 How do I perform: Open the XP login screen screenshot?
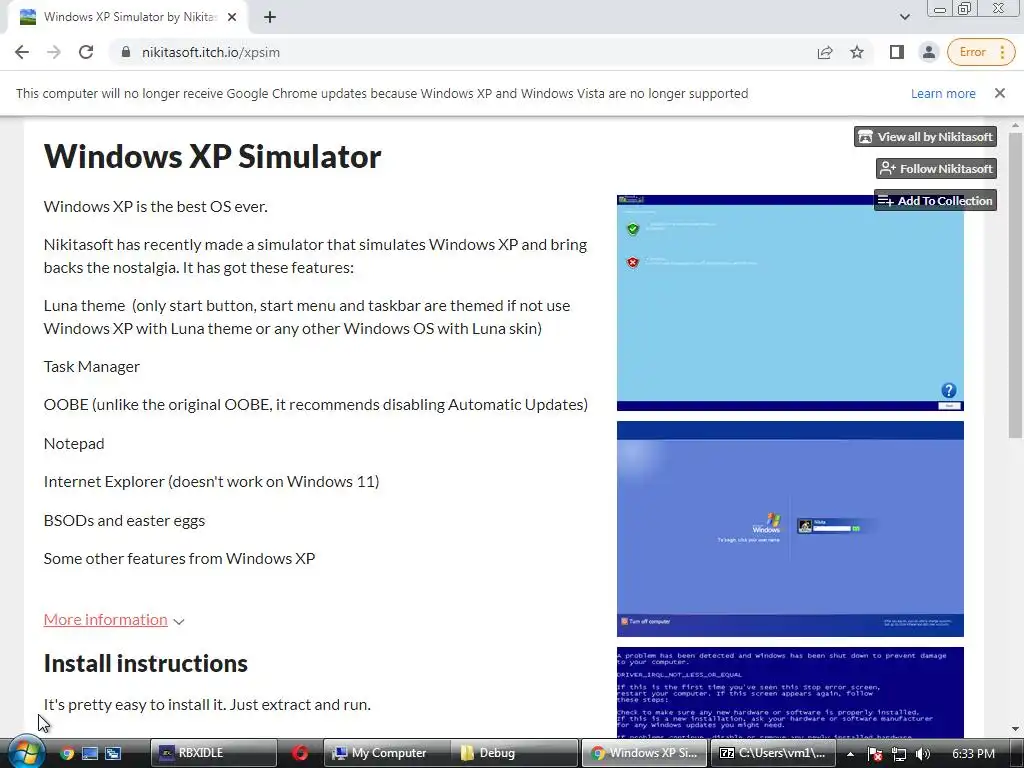[x=790, y=529]
